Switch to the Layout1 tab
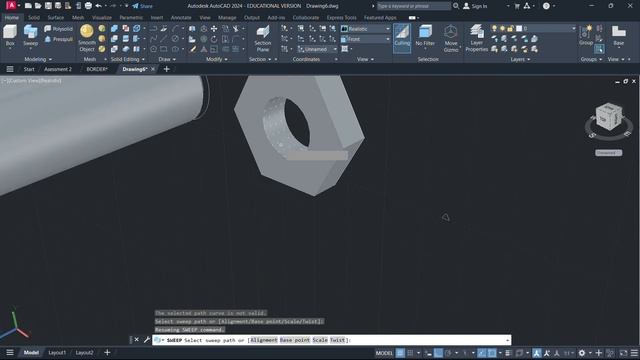640x360 pixels. (x=57, y=353)
